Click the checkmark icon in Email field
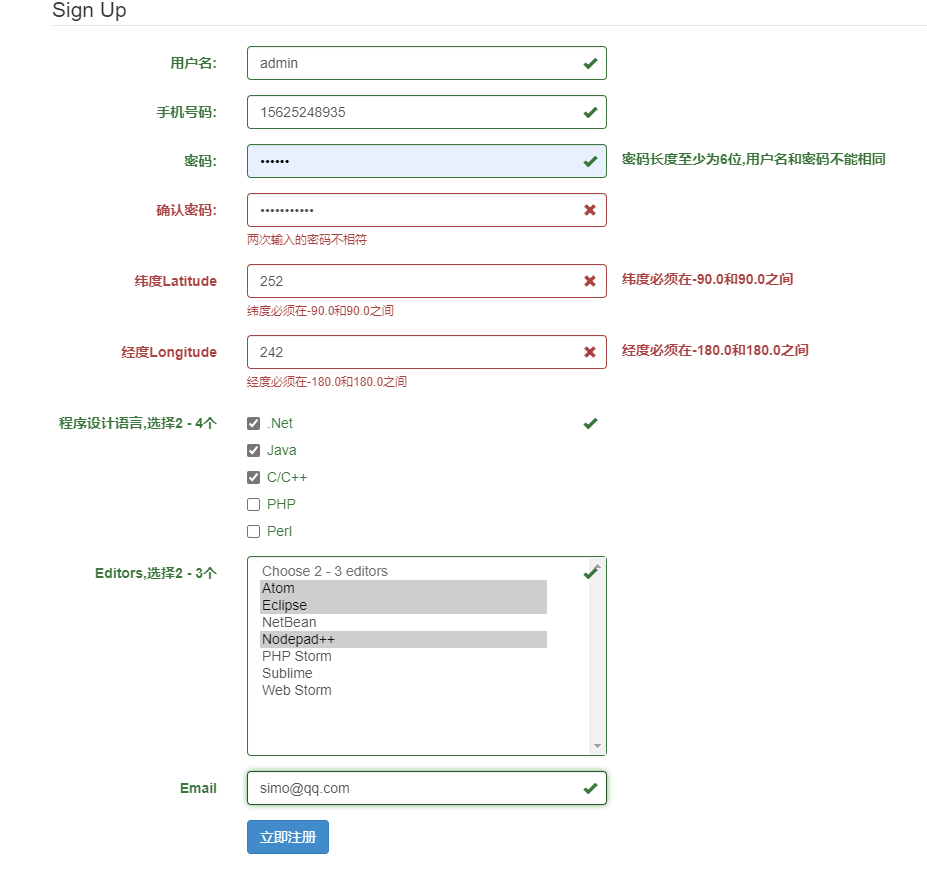Viewport: 927px width, 872px height. coord(590,788)
